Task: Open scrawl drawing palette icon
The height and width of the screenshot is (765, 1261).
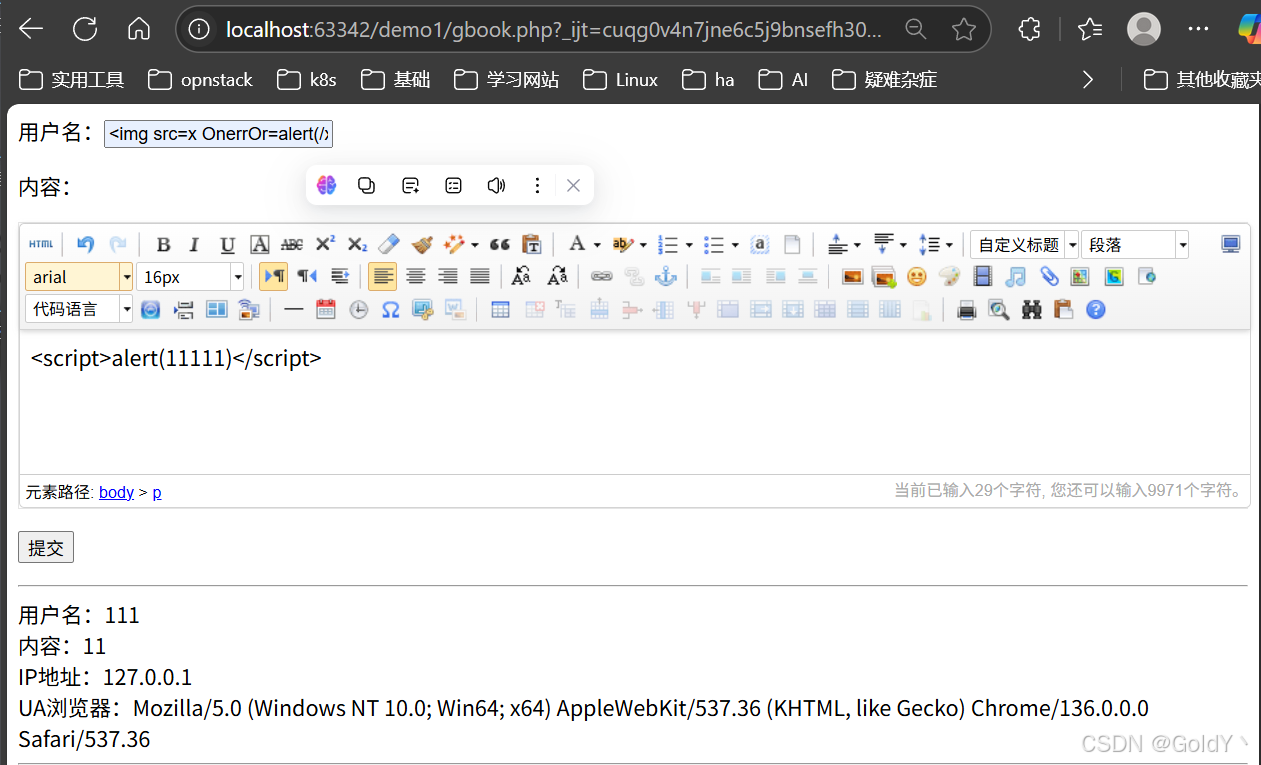Action: coord(949,277)
